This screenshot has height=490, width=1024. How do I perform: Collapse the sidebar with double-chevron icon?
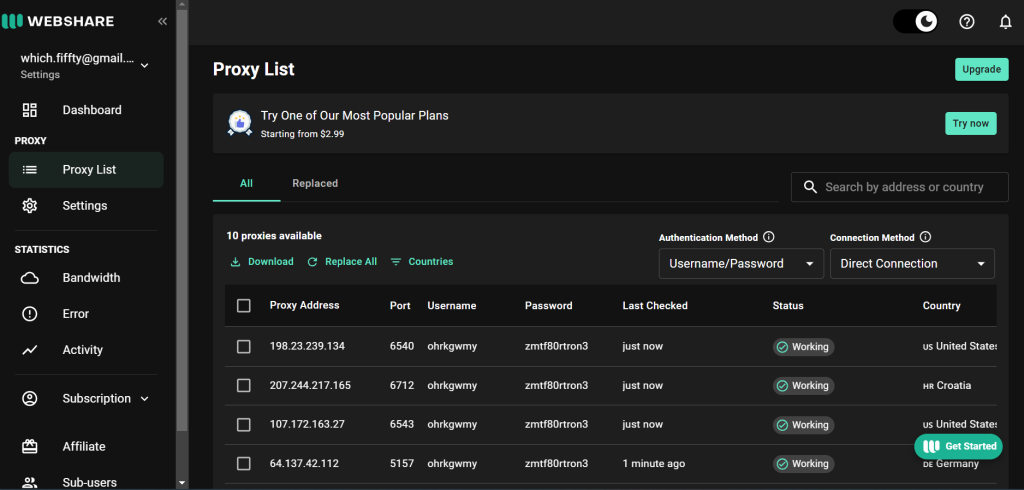coord(162,21)
